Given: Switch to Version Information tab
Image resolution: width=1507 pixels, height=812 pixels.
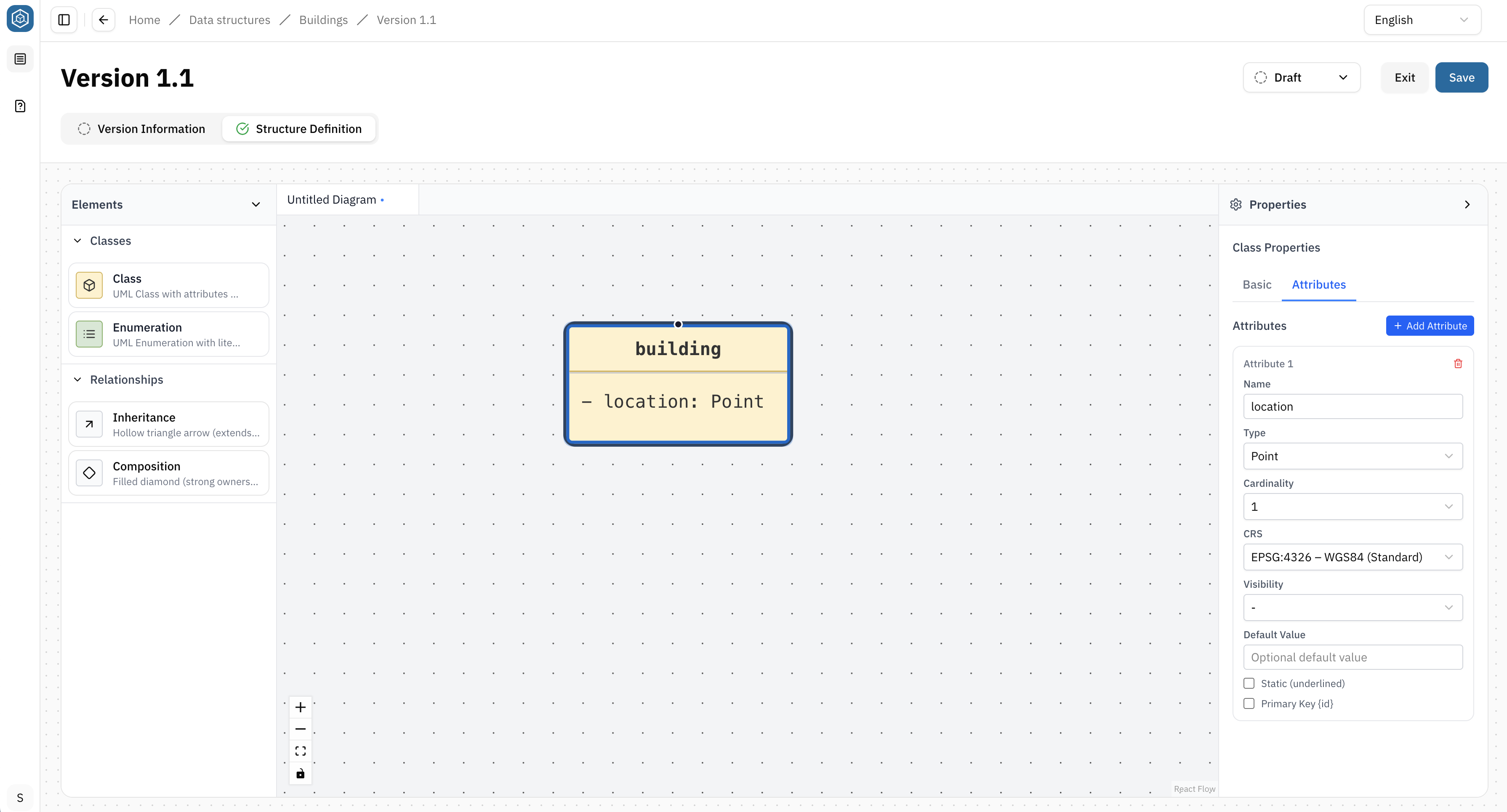Looking at the screenshot, I should coord(141,129).
